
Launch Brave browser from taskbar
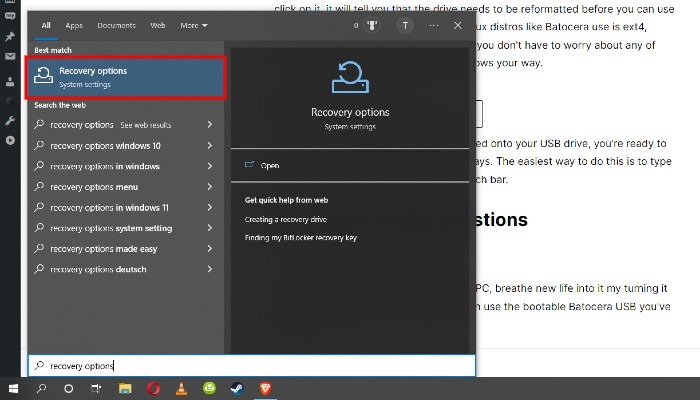click(x=265, y=388)
